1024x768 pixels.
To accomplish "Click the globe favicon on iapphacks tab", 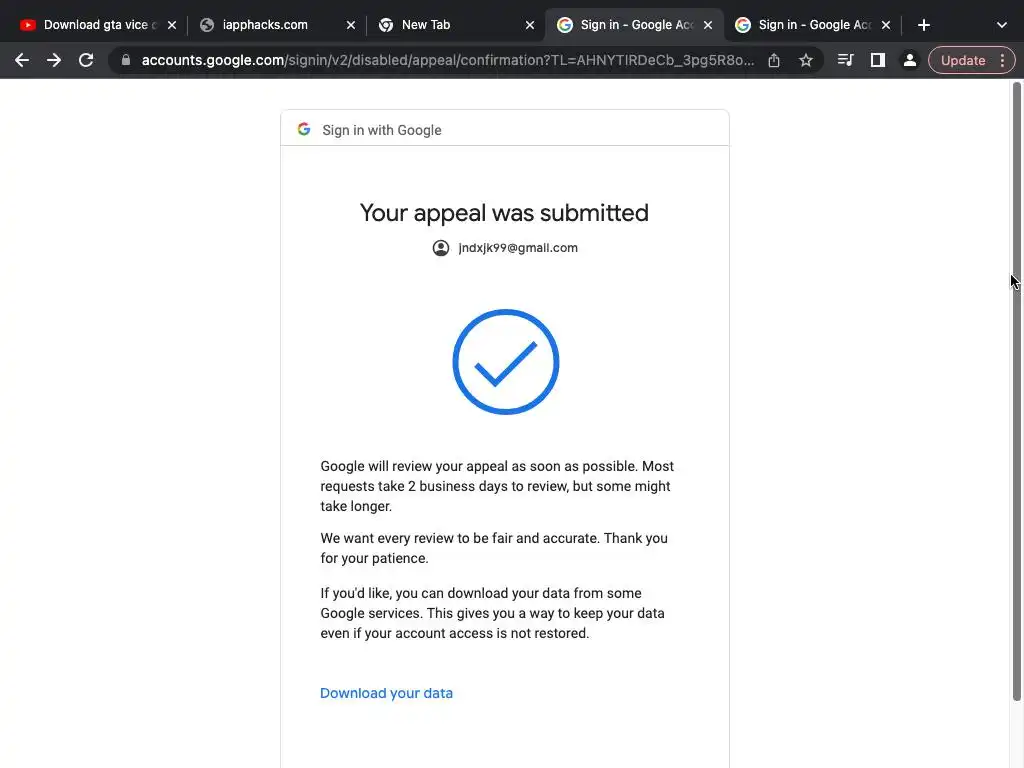I will (207, 25).
